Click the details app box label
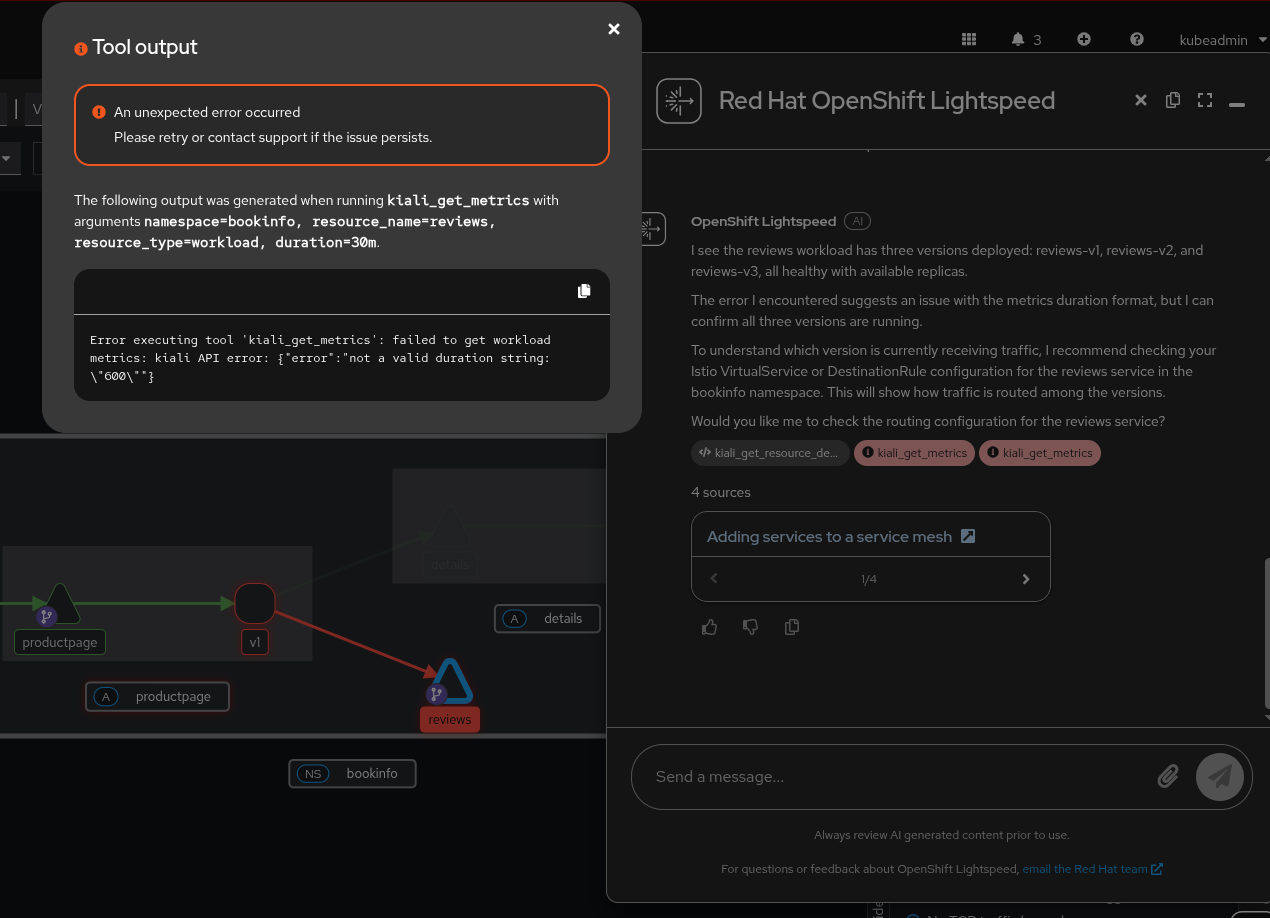Viewport: 1270px width, 918px height. [547, 619]
